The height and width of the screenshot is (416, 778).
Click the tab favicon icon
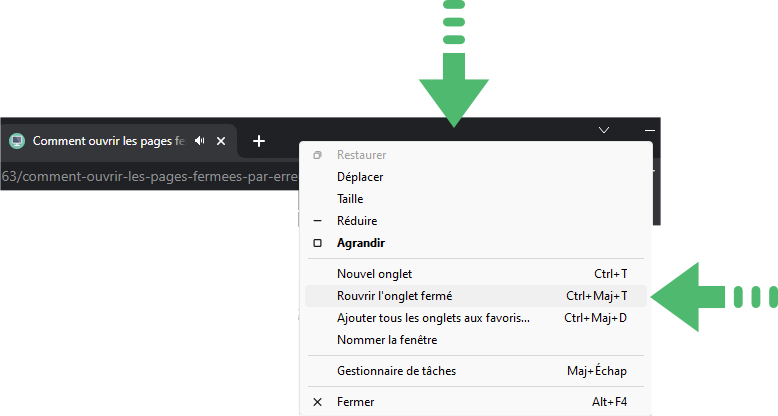pos(17,141)
